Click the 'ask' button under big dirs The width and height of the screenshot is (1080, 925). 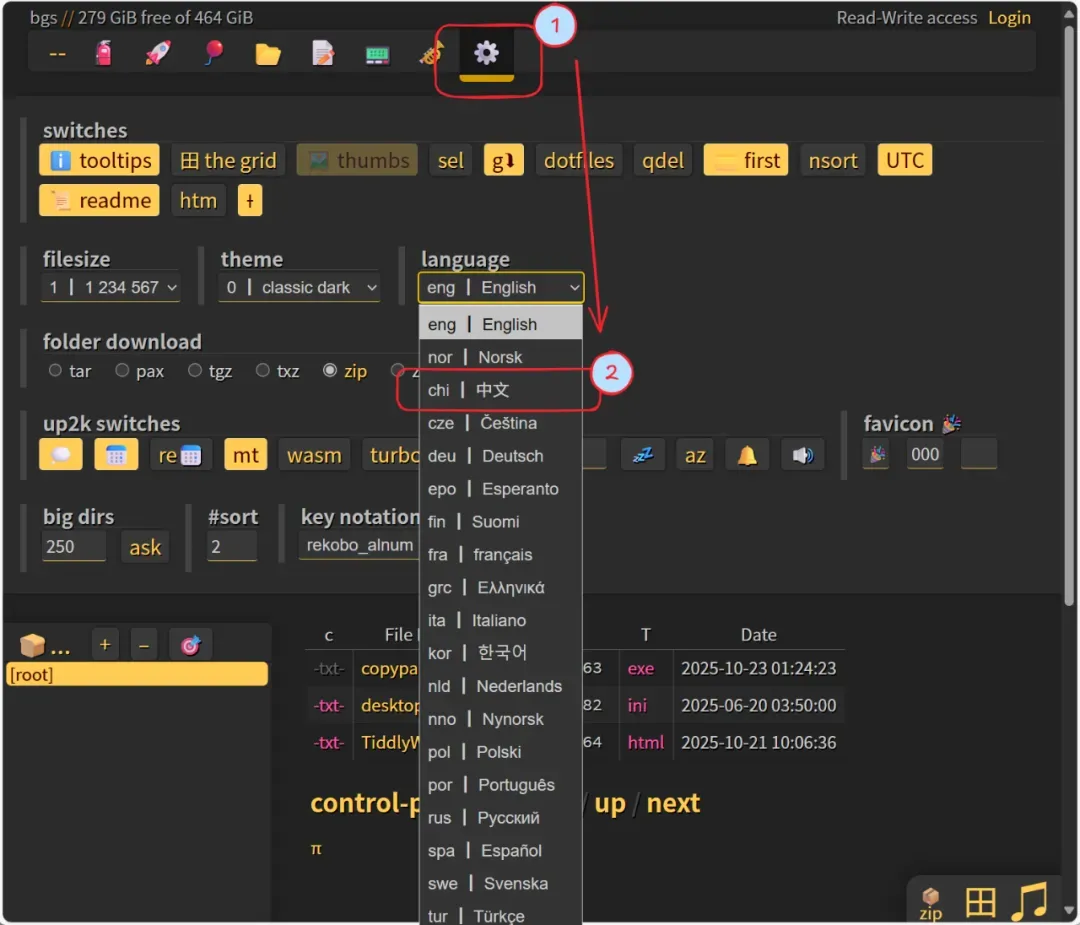click(145, 548)
